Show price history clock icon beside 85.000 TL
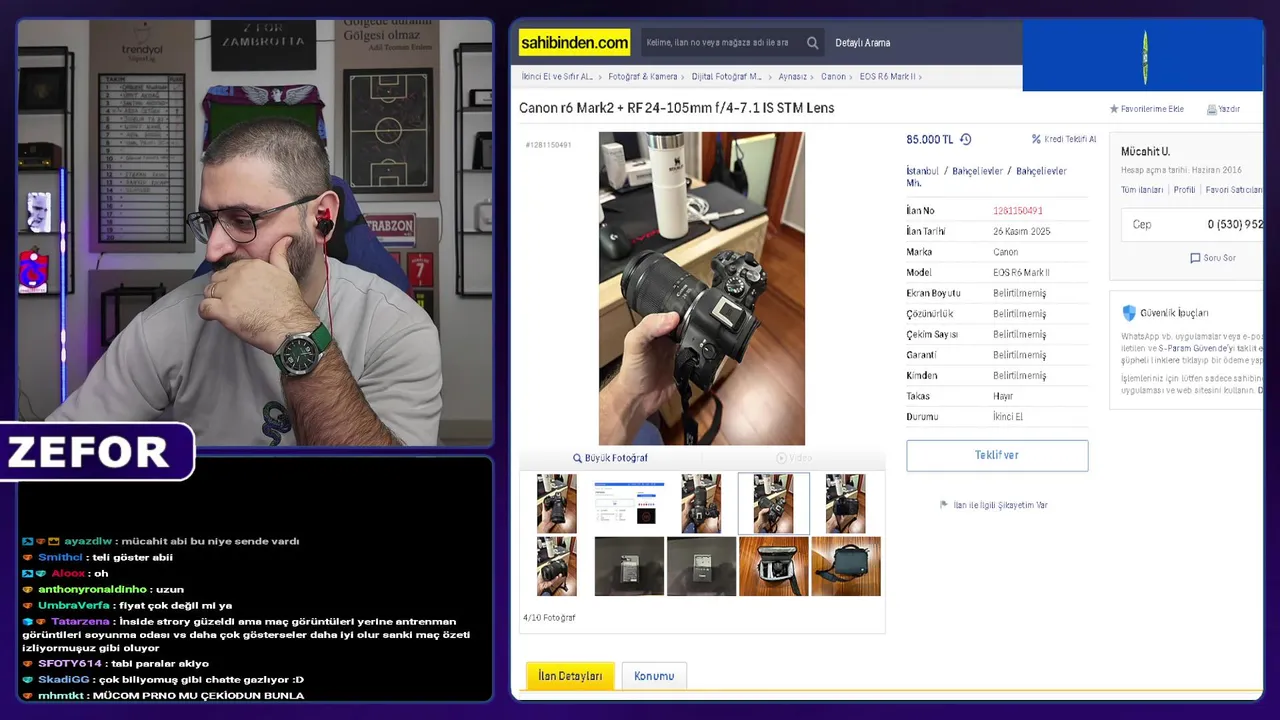 click(x=965, y=140)
